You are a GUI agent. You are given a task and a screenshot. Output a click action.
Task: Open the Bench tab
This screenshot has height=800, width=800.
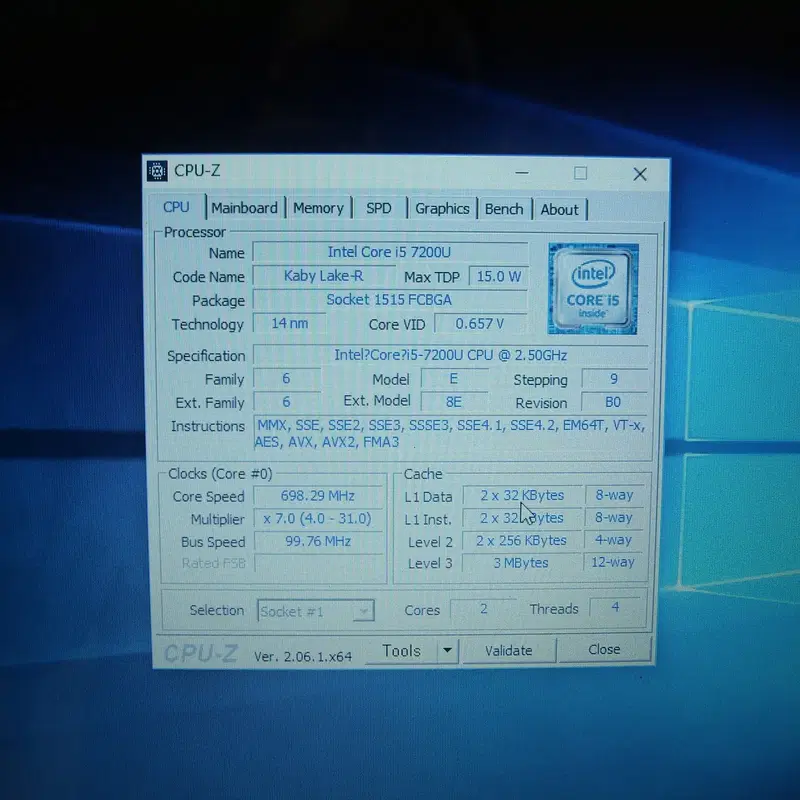click(504, 209)
